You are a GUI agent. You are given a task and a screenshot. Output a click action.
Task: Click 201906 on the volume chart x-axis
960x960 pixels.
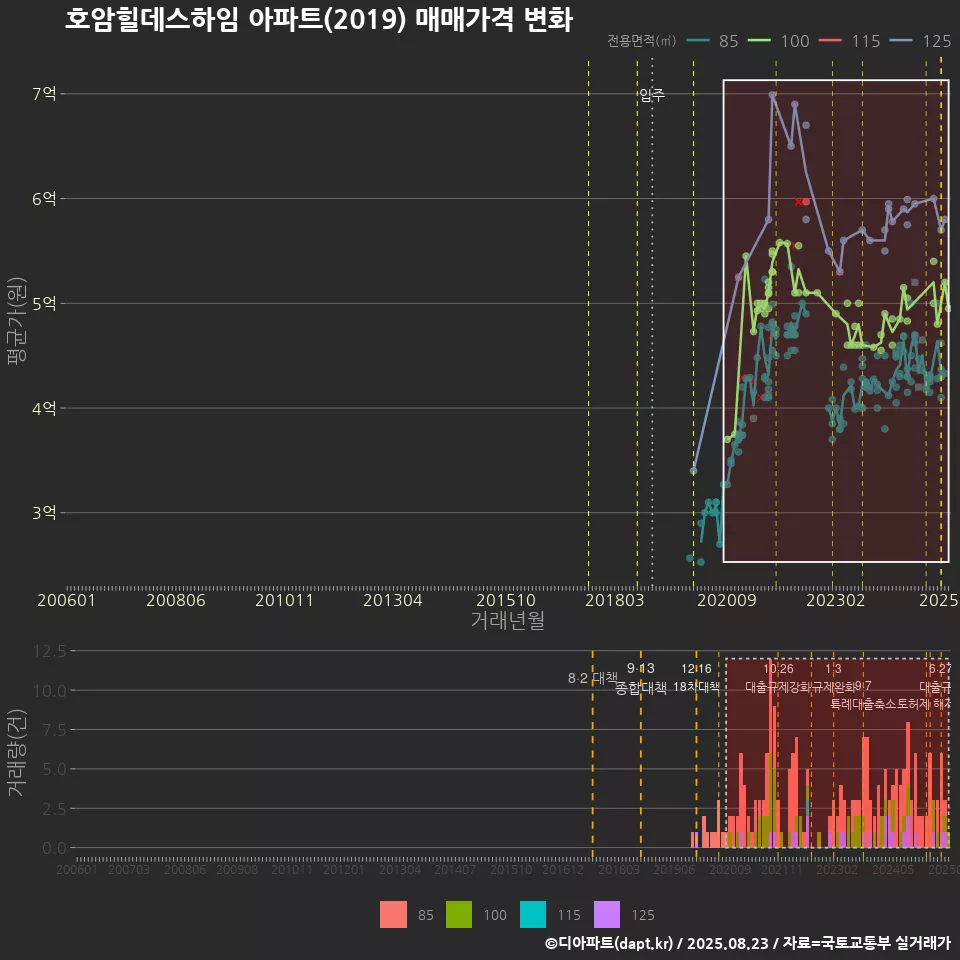[x=674, y=869]
